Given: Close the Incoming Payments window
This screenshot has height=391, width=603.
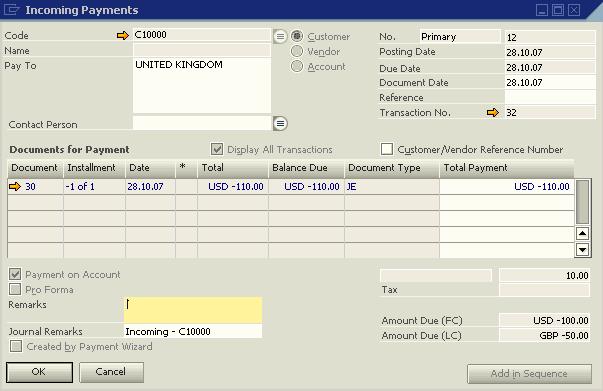Looking at the screenshot, I should coord(574,10).
